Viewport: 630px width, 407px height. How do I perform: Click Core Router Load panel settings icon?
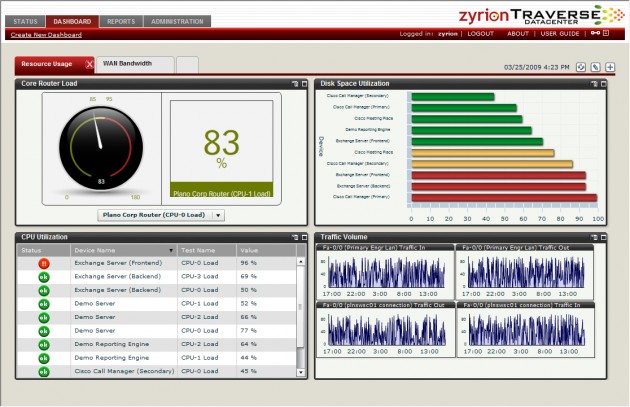point(296,84)
